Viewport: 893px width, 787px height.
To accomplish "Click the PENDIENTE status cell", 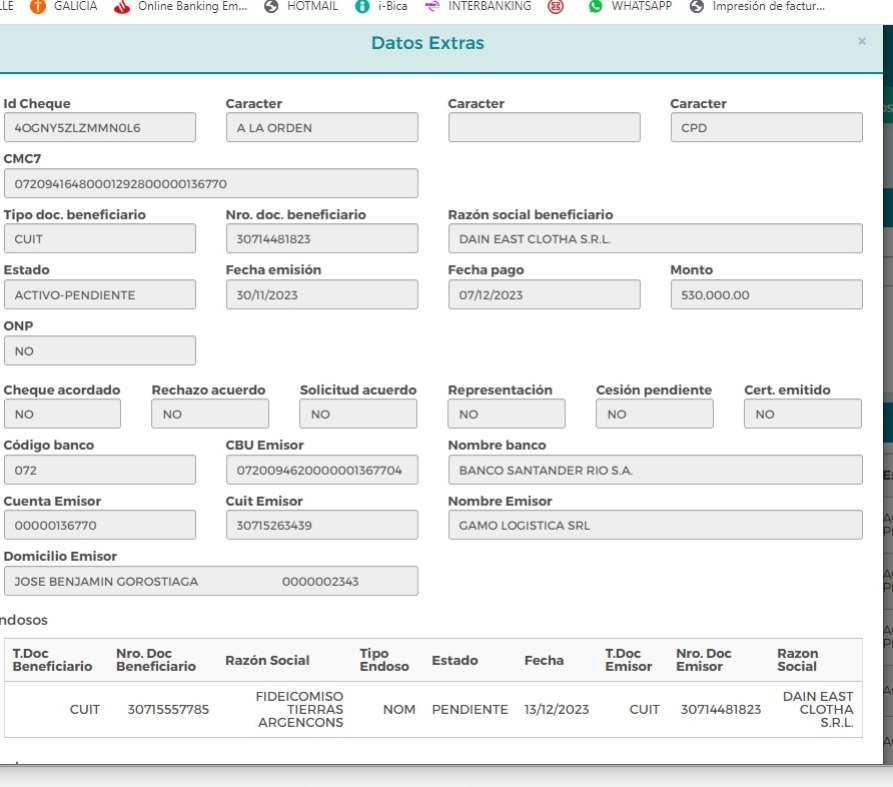I will 470,710.
